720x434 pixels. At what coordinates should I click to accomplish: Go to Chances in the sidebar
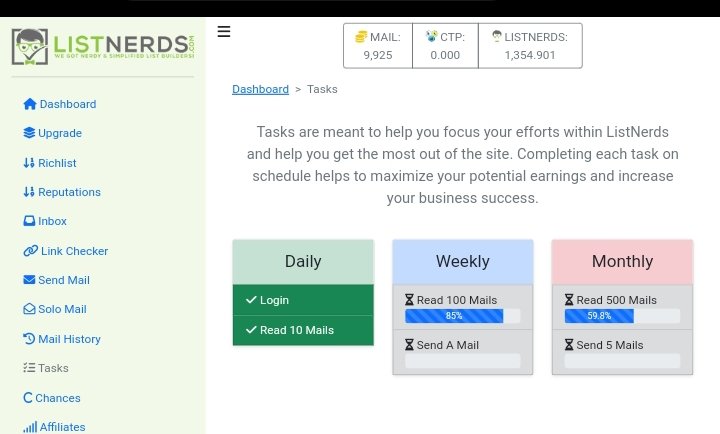pos(52,398)
